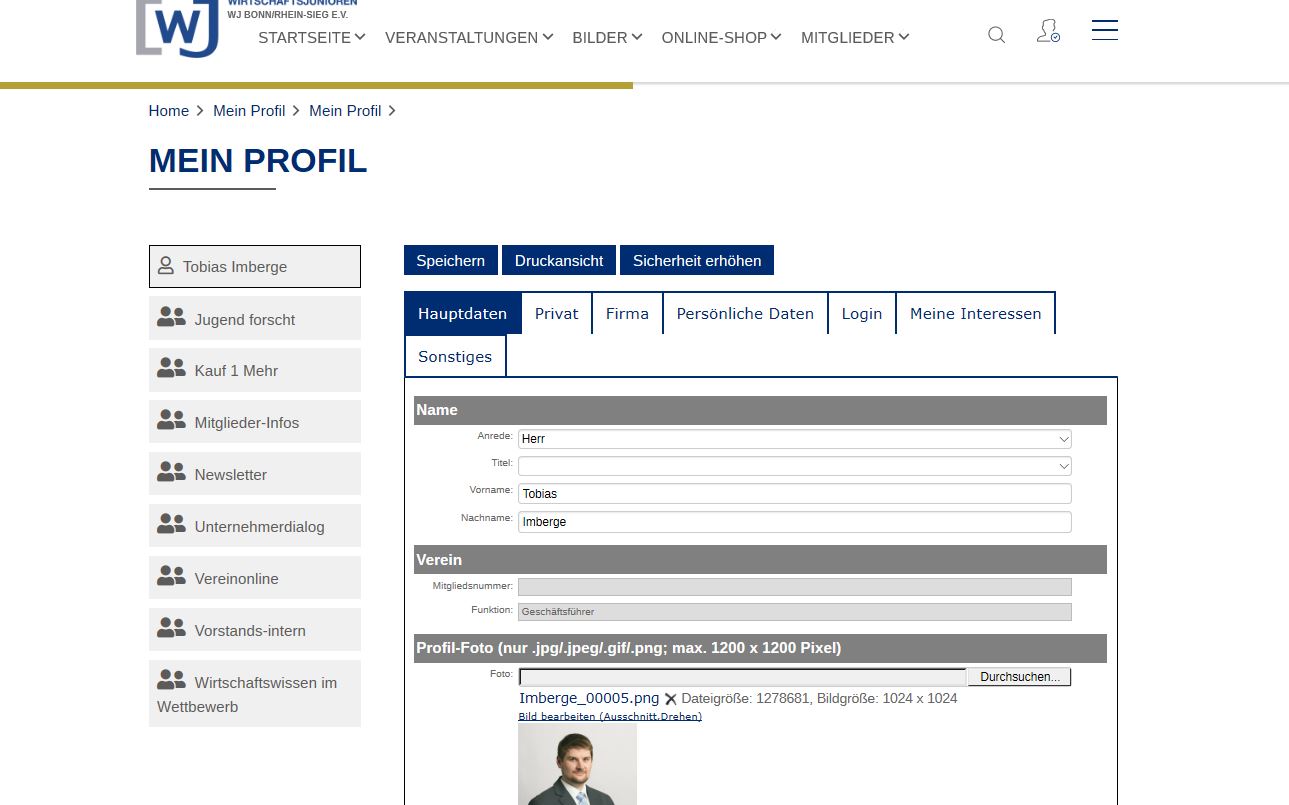
Task: Click group icon beside Vereinonline
Action: click(171, 577)
